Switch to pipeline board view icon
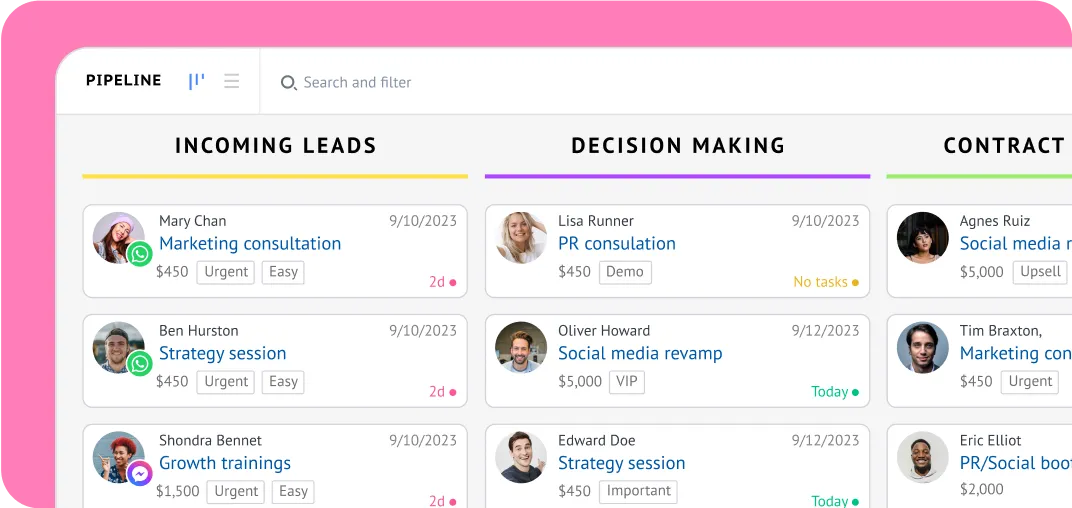The width and height of the screenshot is (1072, 508). point(196,81)
